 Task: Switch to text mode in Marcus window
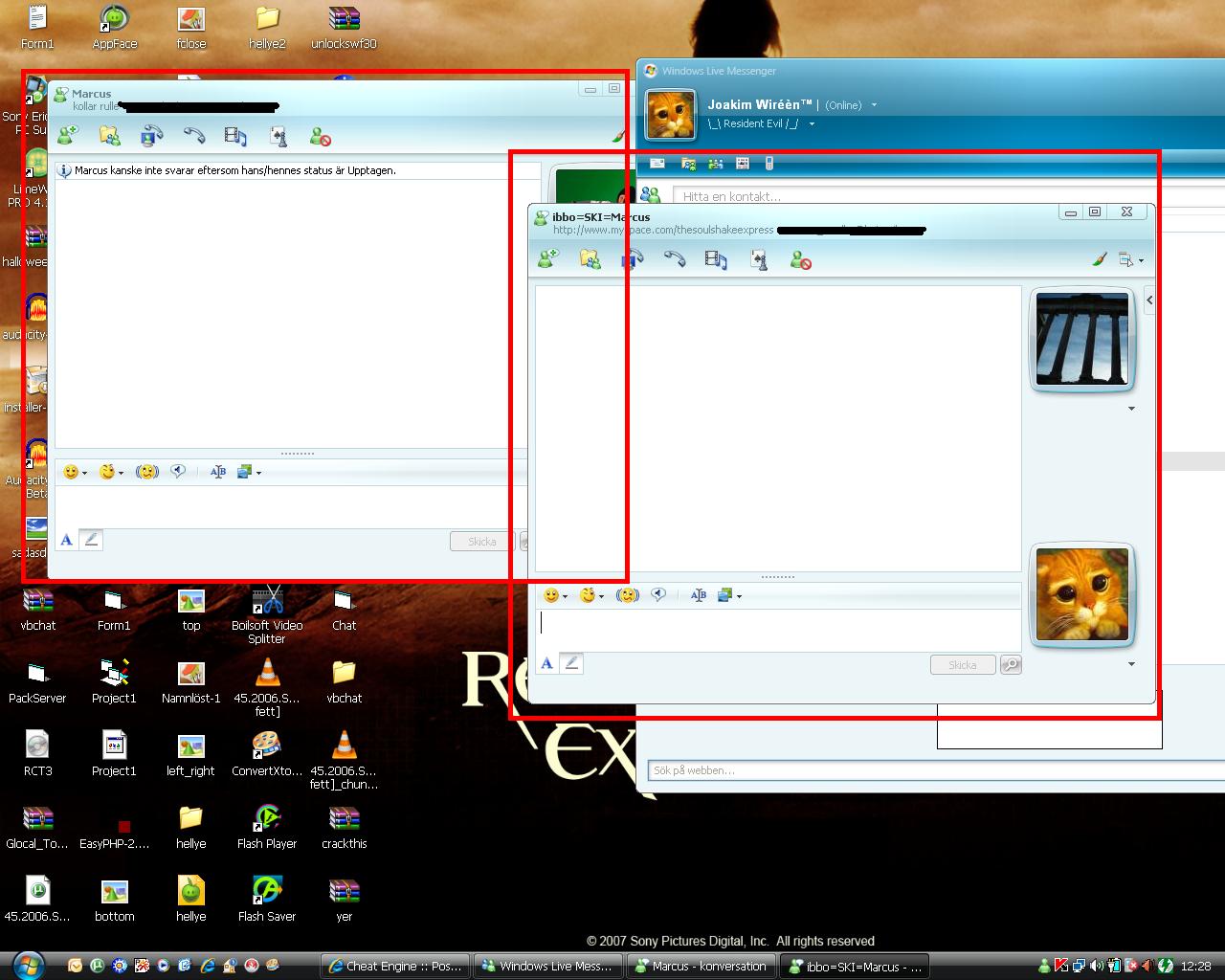click(x=66, y=540)
